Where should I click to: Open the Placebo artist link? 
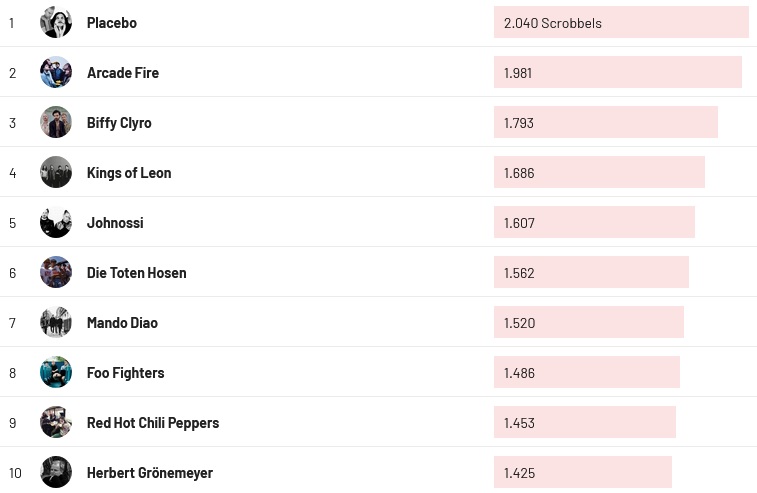coord(112,23)
